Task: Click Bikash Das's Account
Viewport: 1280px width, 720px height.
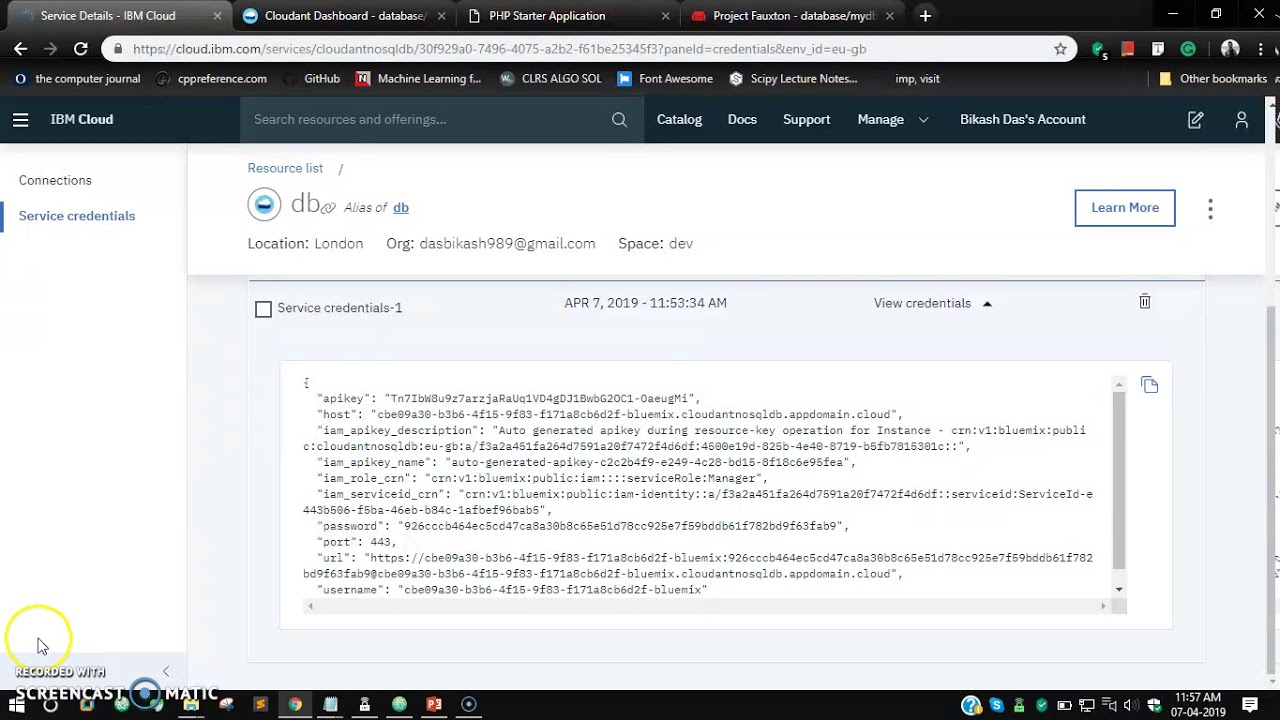Action: click(1022, 120)
